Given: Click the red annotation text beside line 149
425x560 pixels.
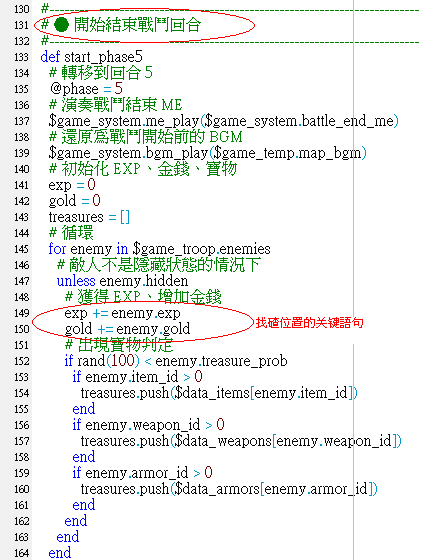Looking at the screenshot, I should [309, 323].
